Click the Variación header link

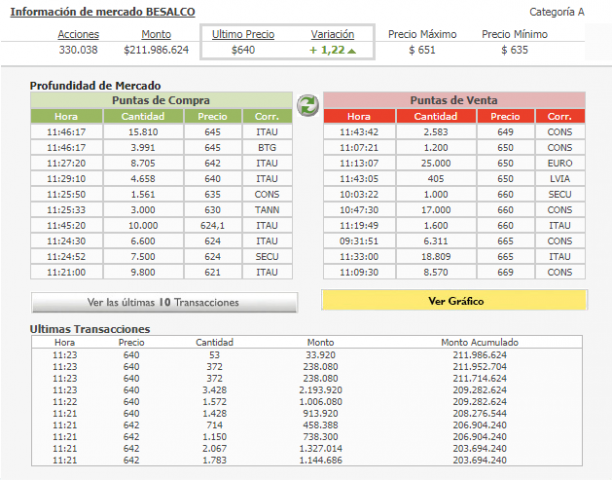click(x=333, y=34)
